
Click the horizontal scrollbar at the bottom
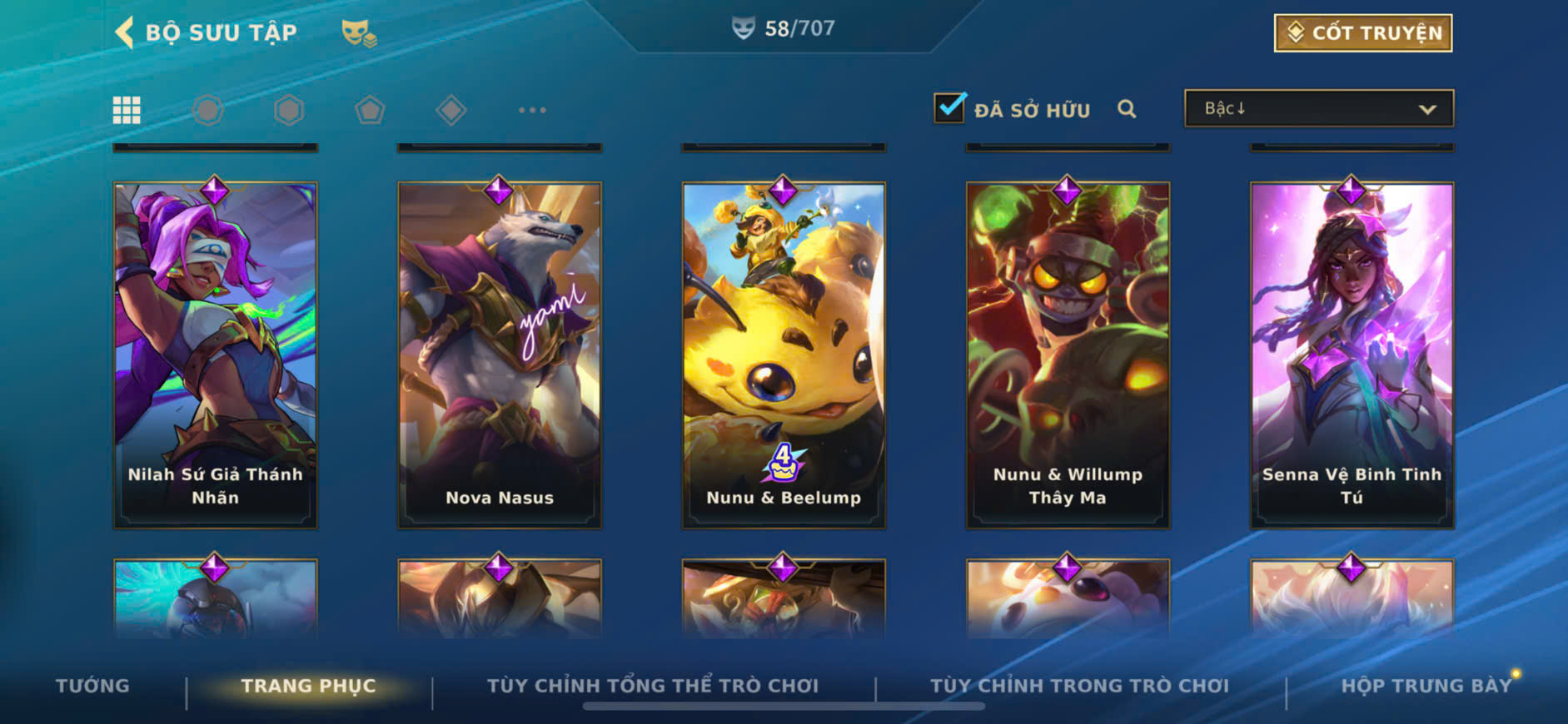pos(784,707)
